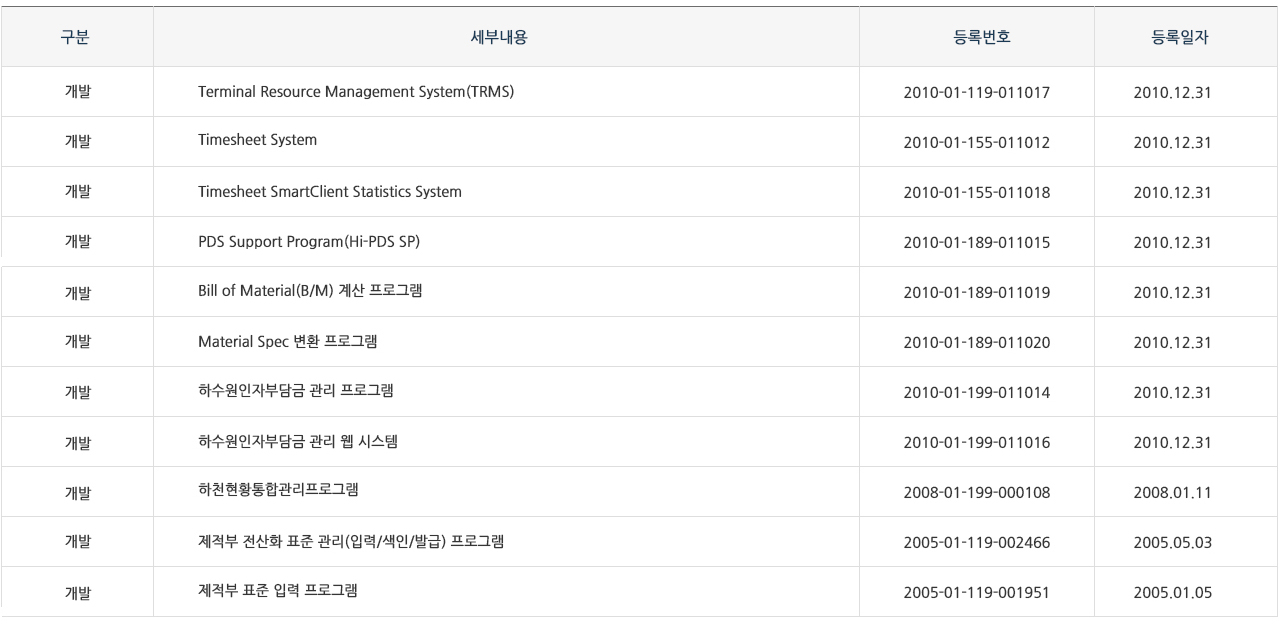Click the date 2008.01.11 cell
Image resolution: width=1280 pixels, height=626 pixels.
point(1172,492)
